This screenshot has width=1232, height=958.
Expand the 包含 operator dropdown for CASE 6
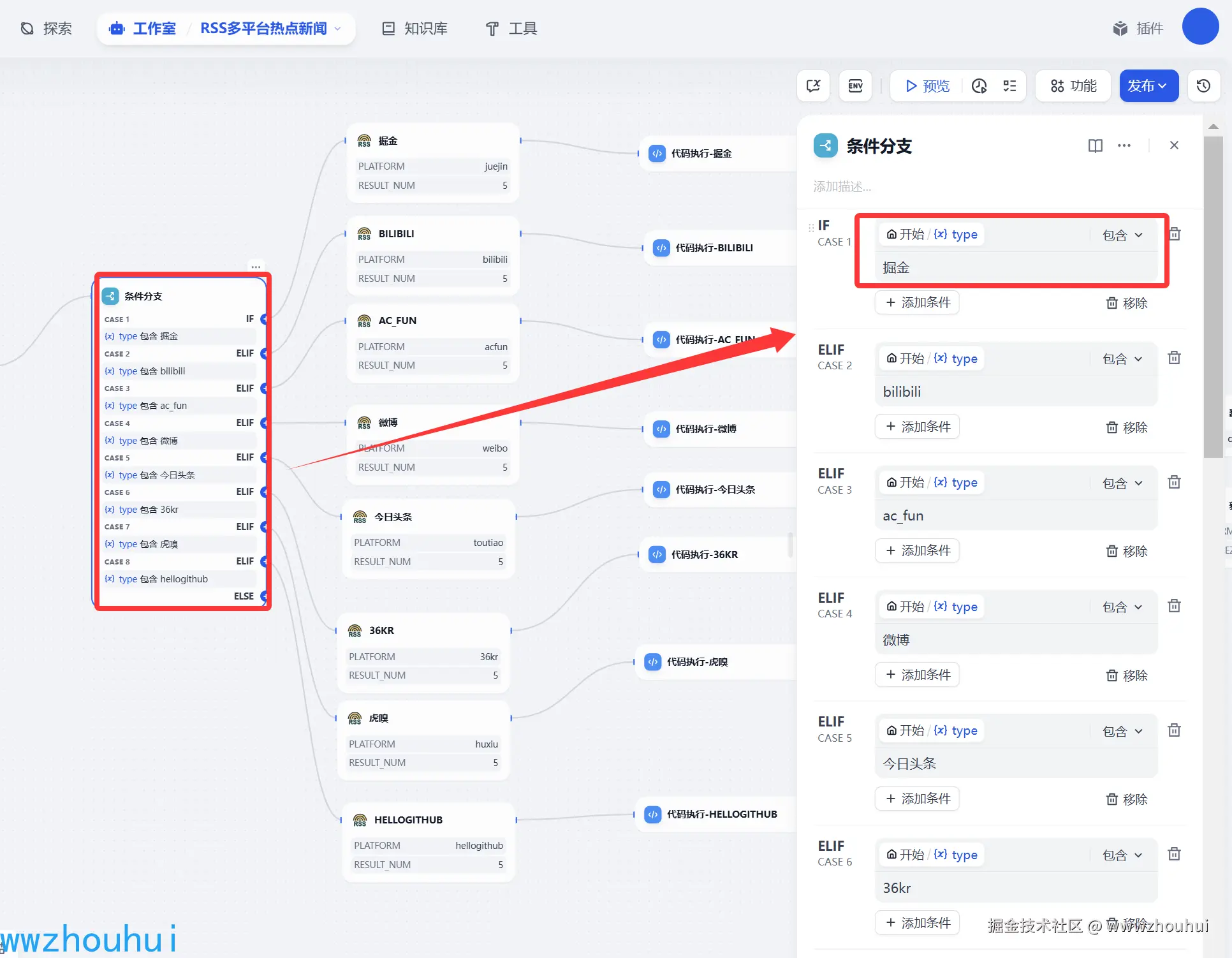pyautogui.click(x=1122, y=855)
